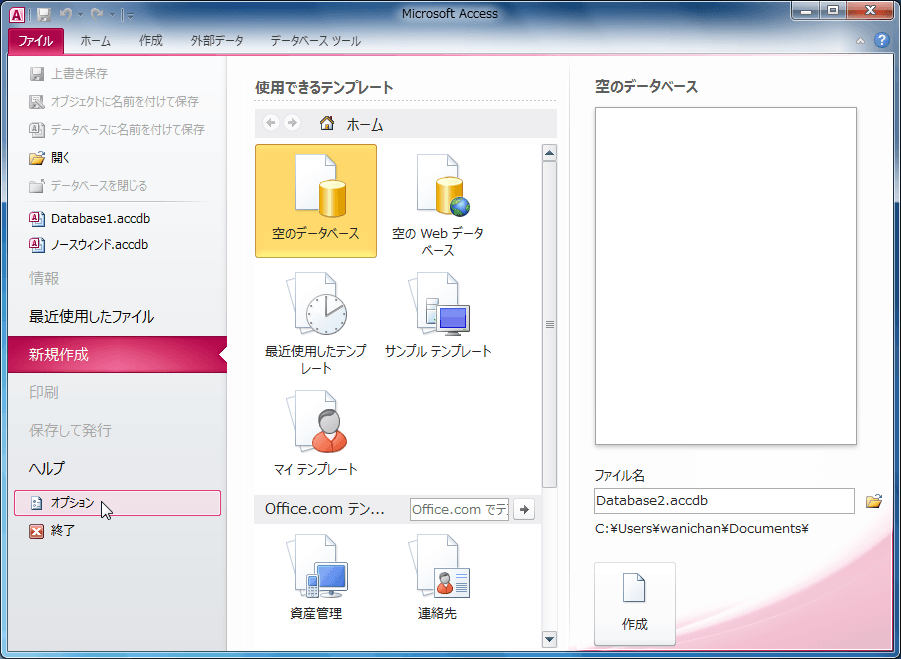
Task: Click the blank database preview pane
Action: [726, 276]
